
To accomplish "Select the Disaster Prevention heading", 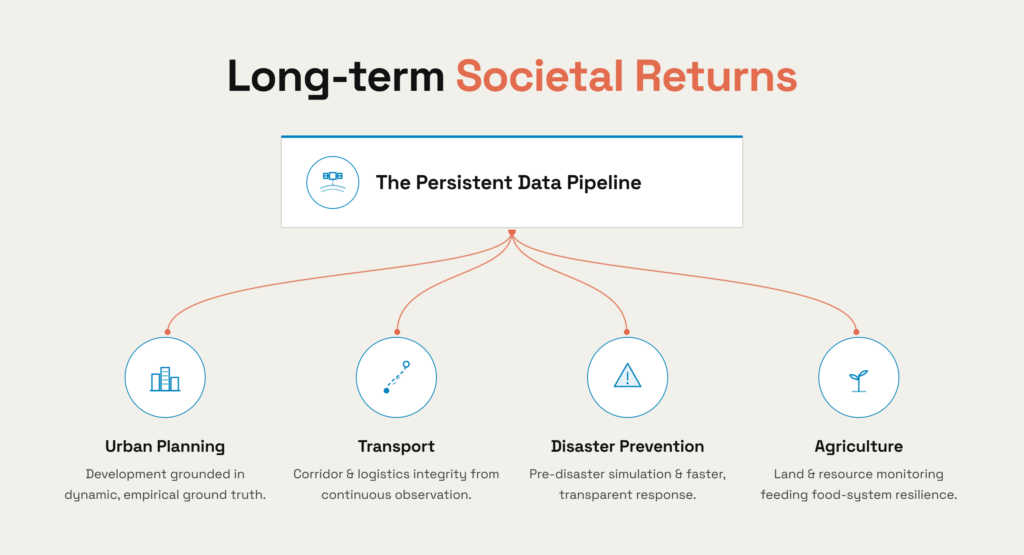I will point(628,447).
